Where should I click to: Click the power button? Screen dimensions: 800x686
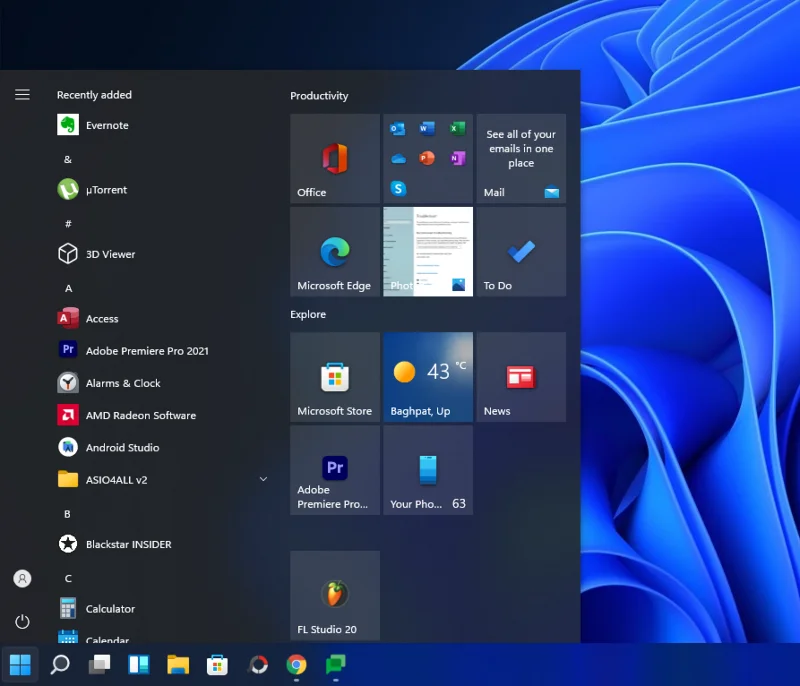(x=22, y=621)
